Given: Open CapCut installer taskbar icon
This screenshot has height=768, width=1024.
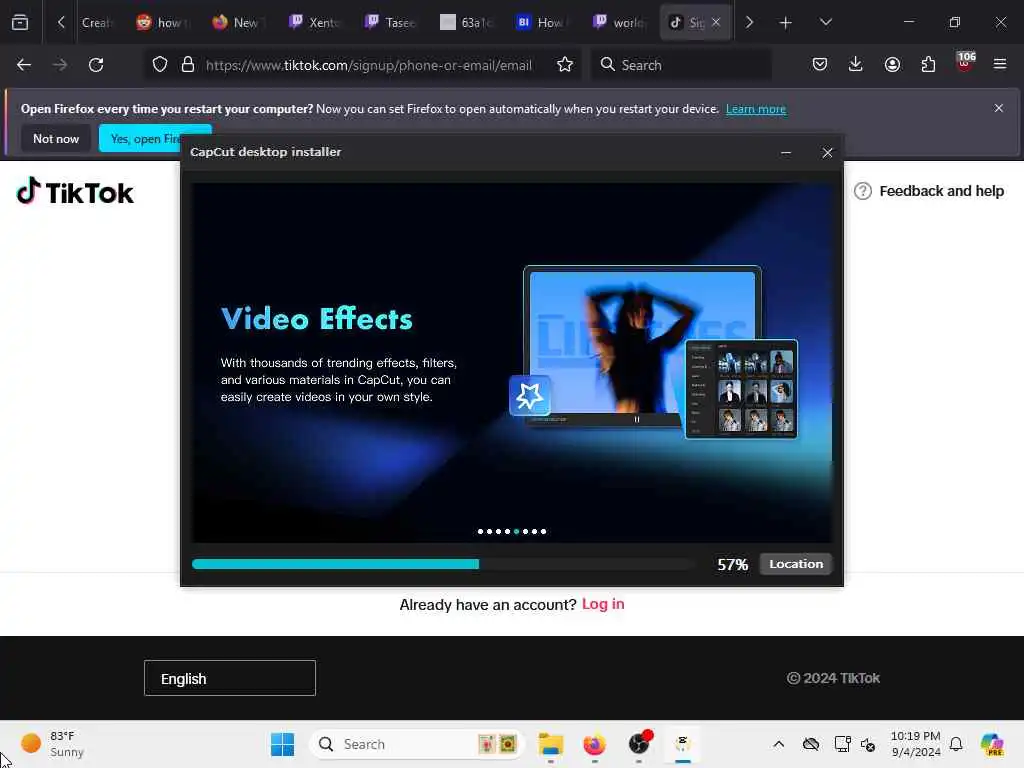Looking at the screenshot, I should tap(682, 743).
